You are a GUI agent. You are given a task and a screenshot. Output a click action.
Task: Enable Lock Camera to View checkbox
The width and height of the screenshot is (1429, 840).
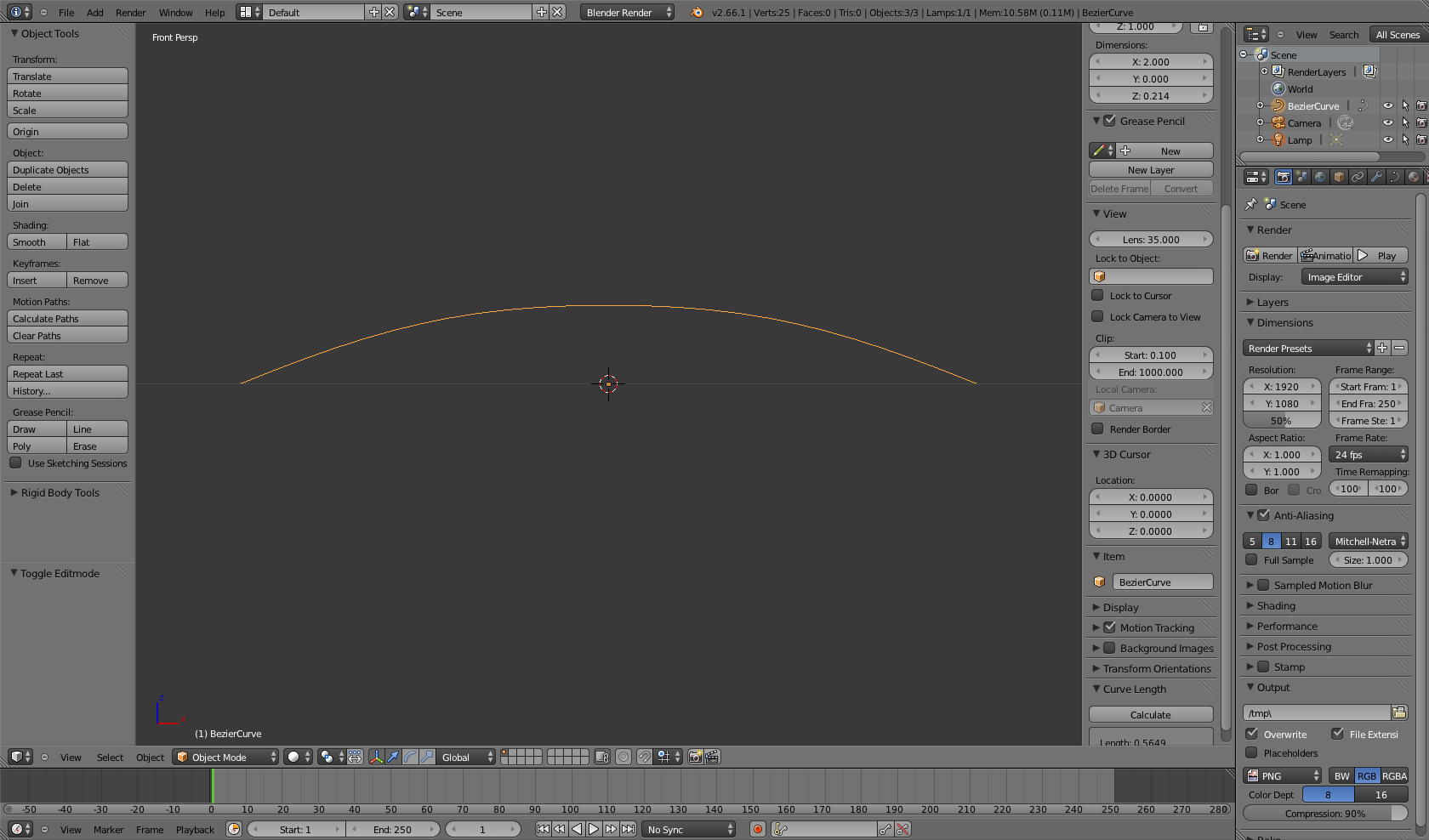[1097, 316]
